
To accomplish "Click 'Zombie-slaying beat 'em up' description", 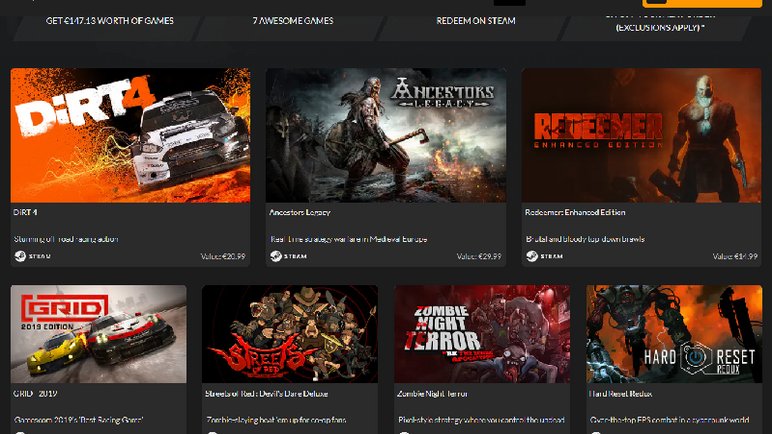I will click(x=276, y=420).
